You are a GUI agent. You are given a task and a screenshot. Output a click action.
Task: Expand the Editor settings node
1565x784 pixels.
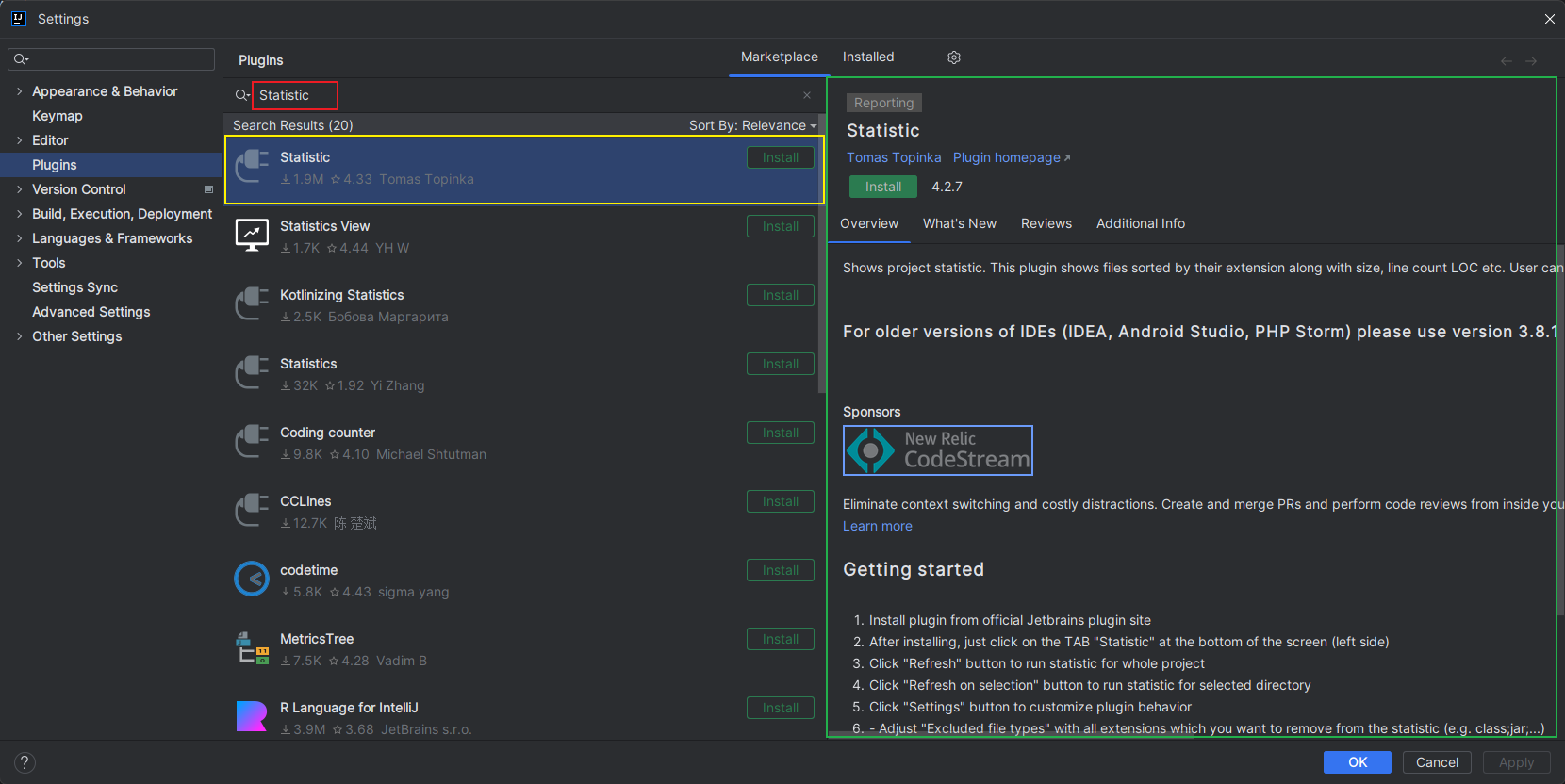19,140
